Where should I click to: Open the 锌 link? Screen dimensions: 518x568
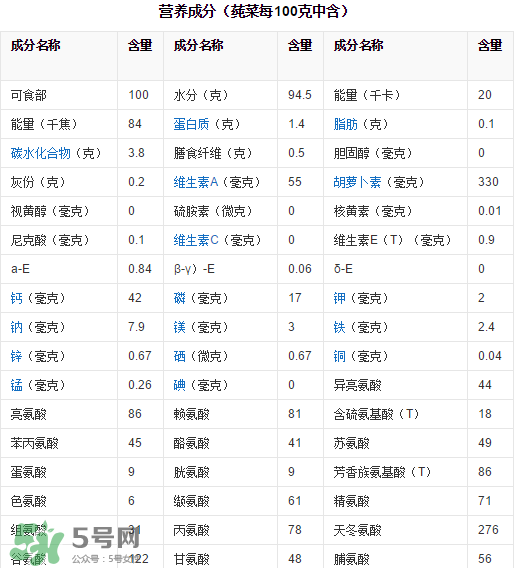pos(16,356)
